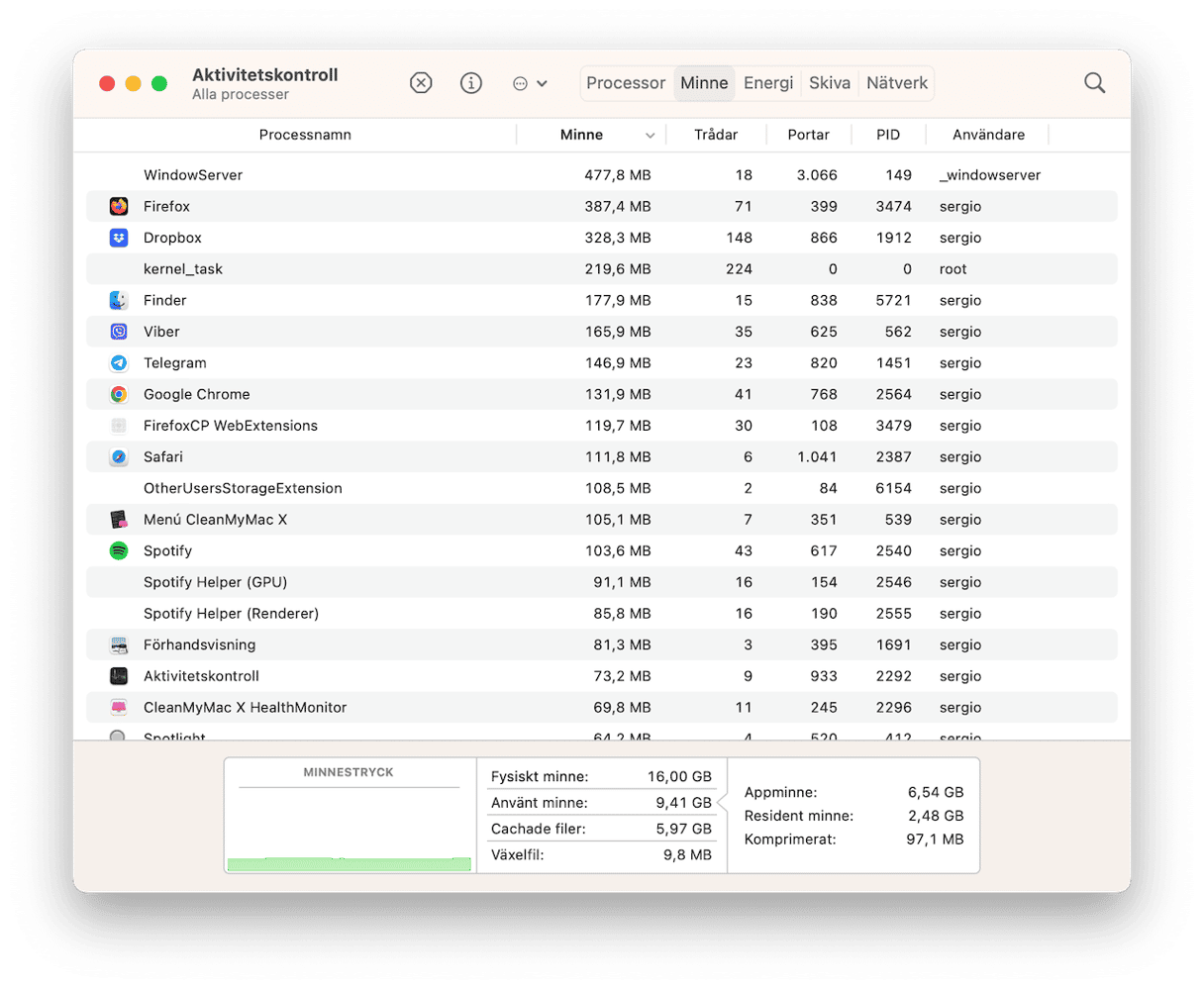Select the Telegram process icon

point(119,363)
